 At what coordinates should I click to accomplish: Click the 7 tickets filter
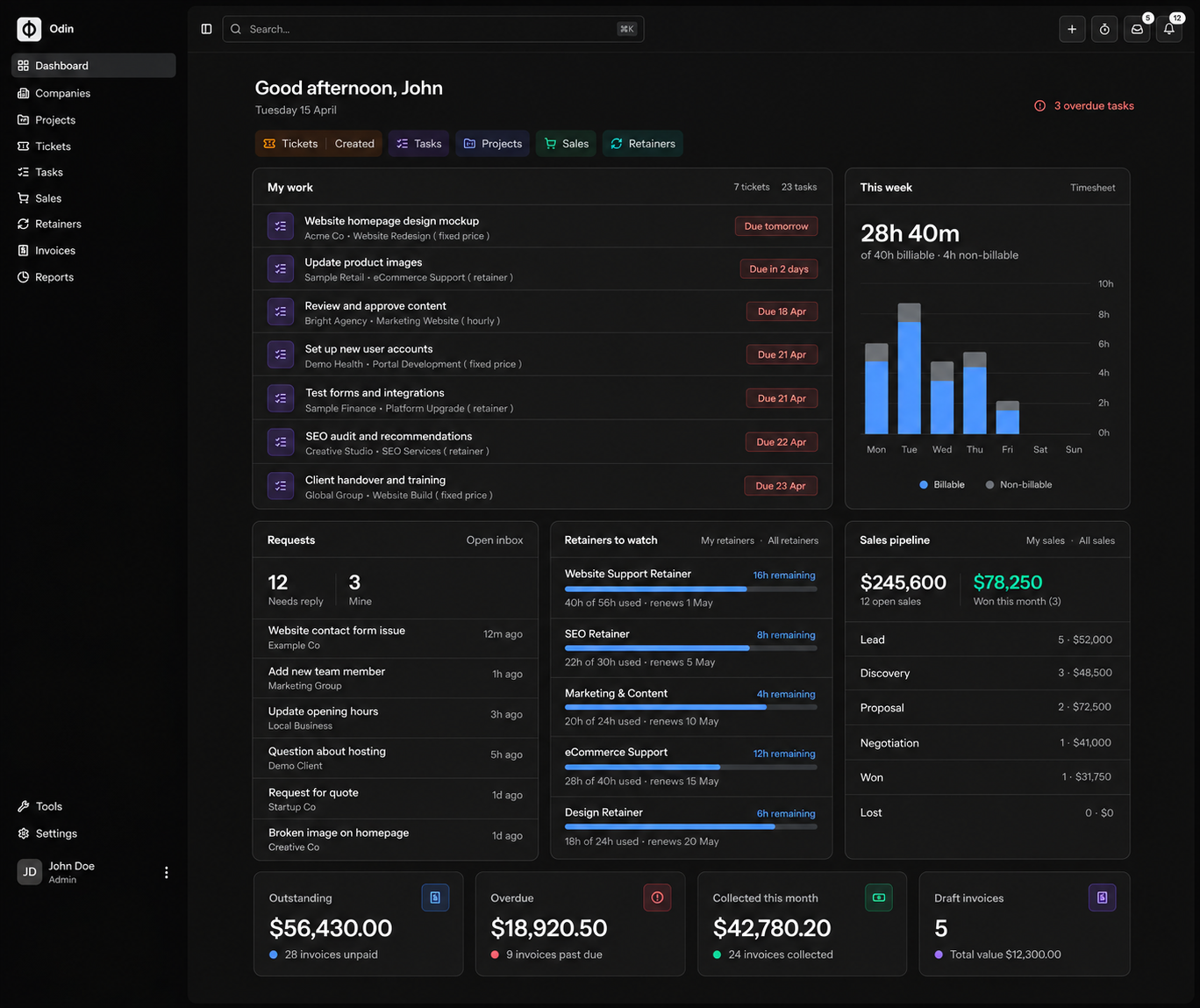[x=752, y=187]
